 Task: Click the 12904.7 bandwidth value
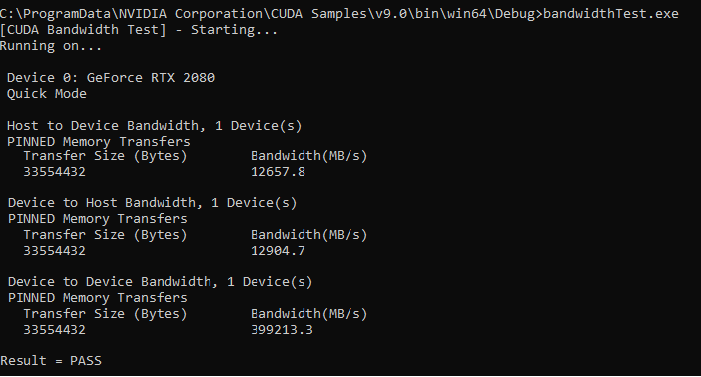(278, 251)
